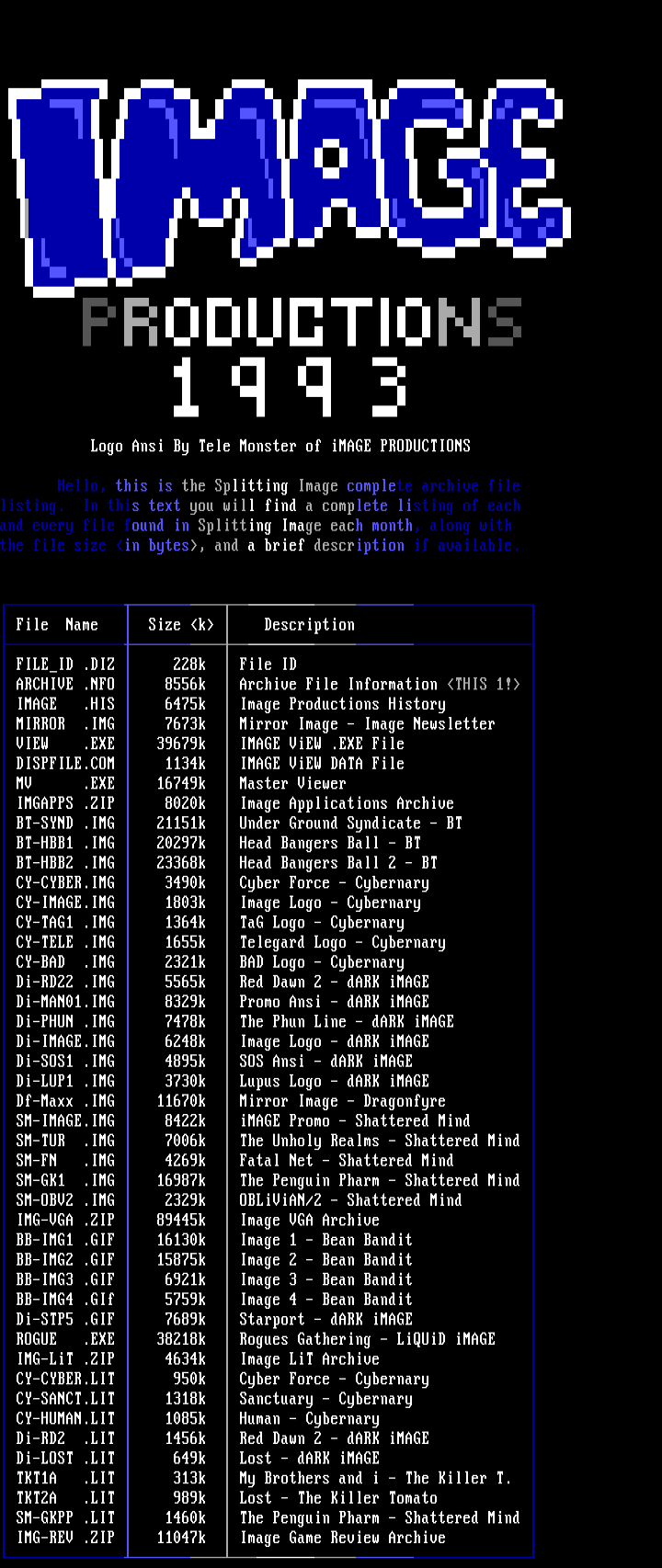Click the Master Viewer description
Screen dimensions: 662x1568
292,784
